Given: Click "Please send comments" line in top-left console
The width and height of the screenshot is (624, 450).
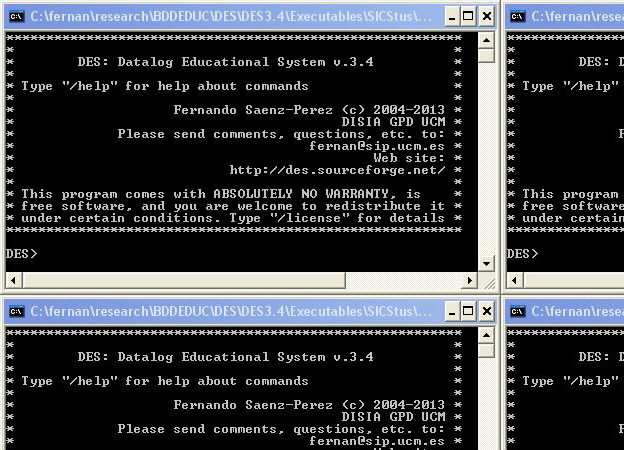Looking at the screenshot, I should (x=281, y=134).
